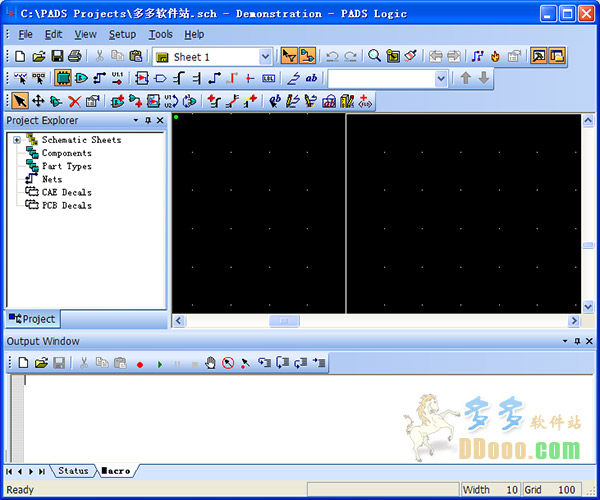Close the Project Explorer panel

point(160,121)
